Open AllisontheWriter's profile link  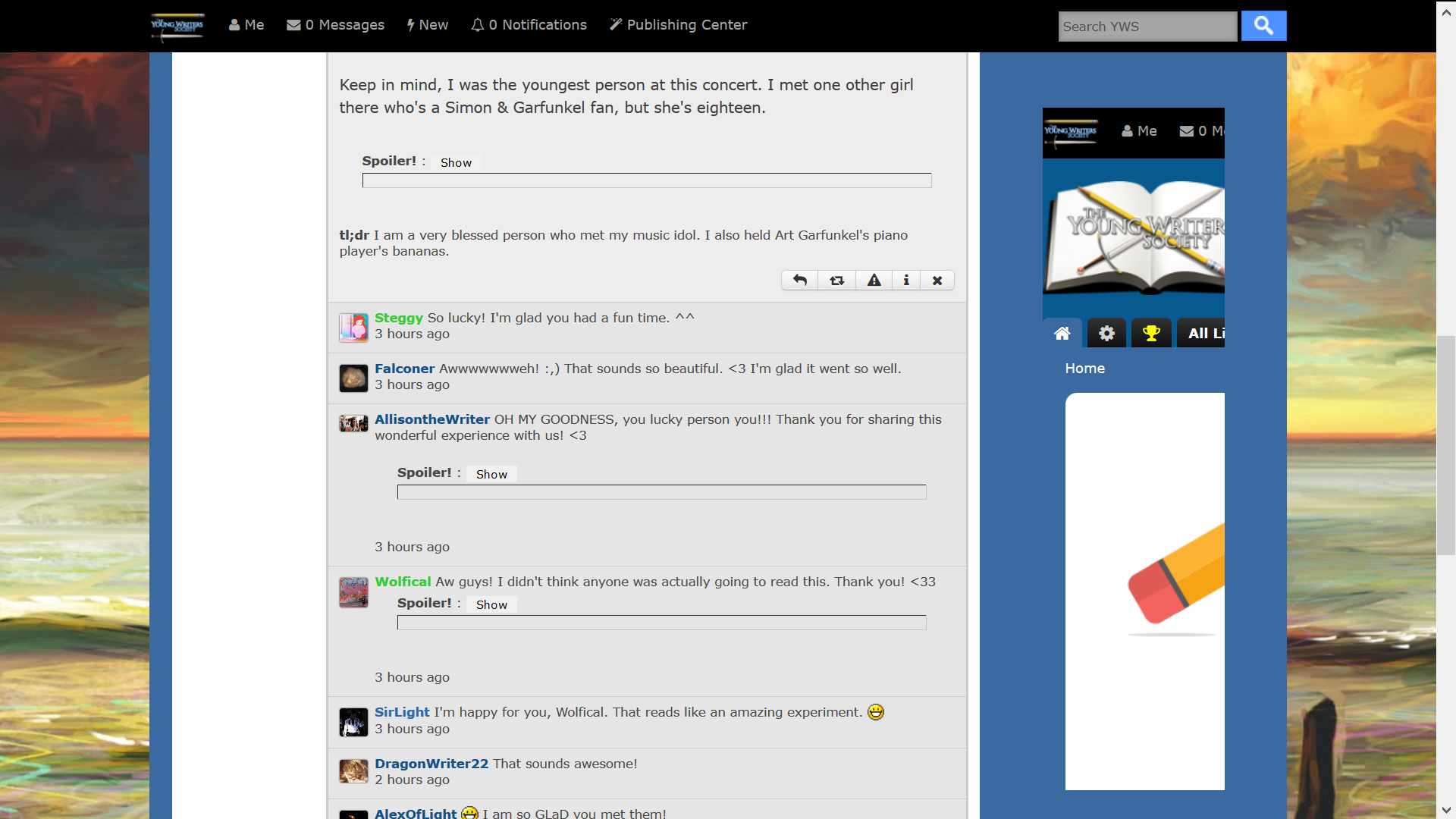tap(432, 419)
